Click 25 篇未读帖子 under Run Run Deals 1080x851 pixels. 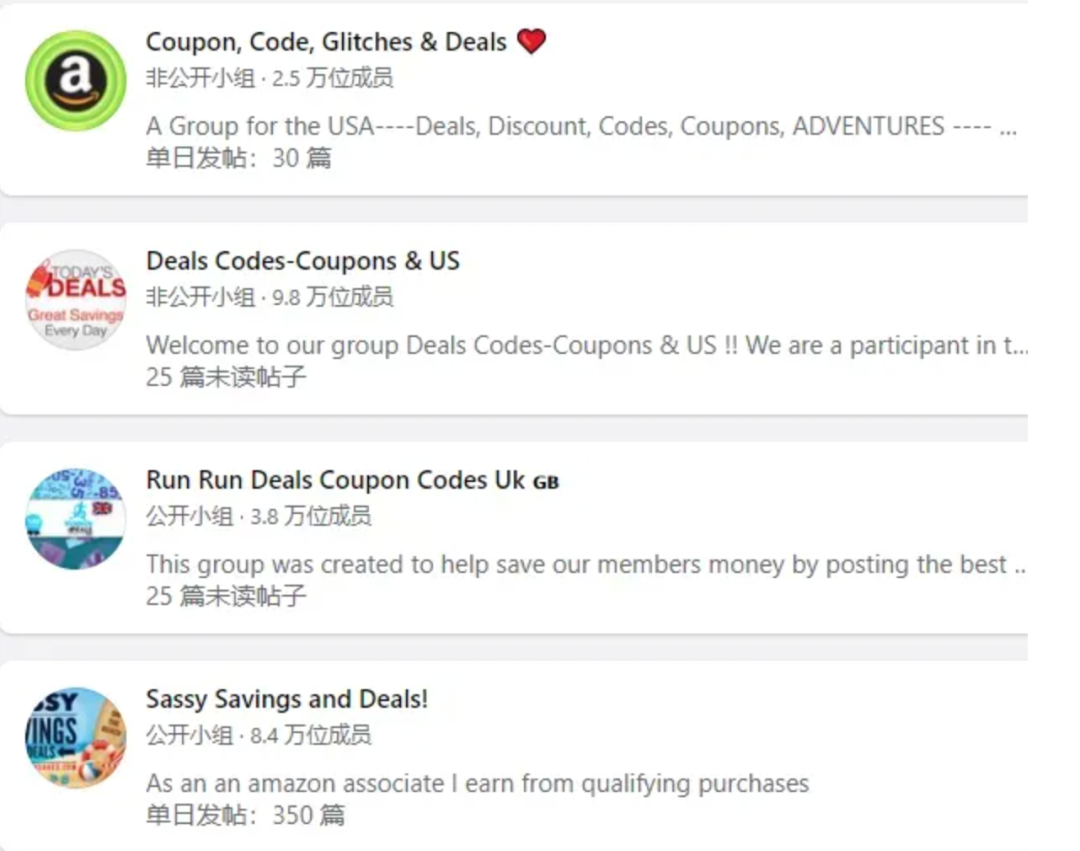coord(226,596)
